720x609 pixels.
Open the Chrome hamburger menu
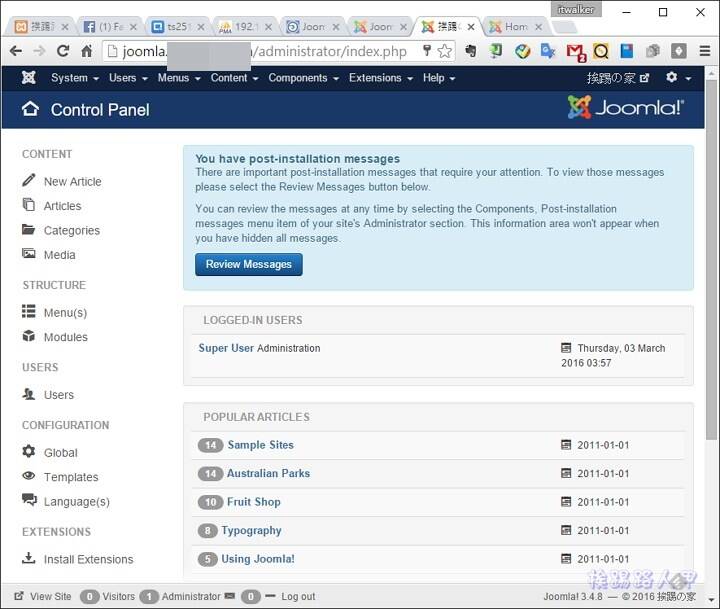(705, 51)
